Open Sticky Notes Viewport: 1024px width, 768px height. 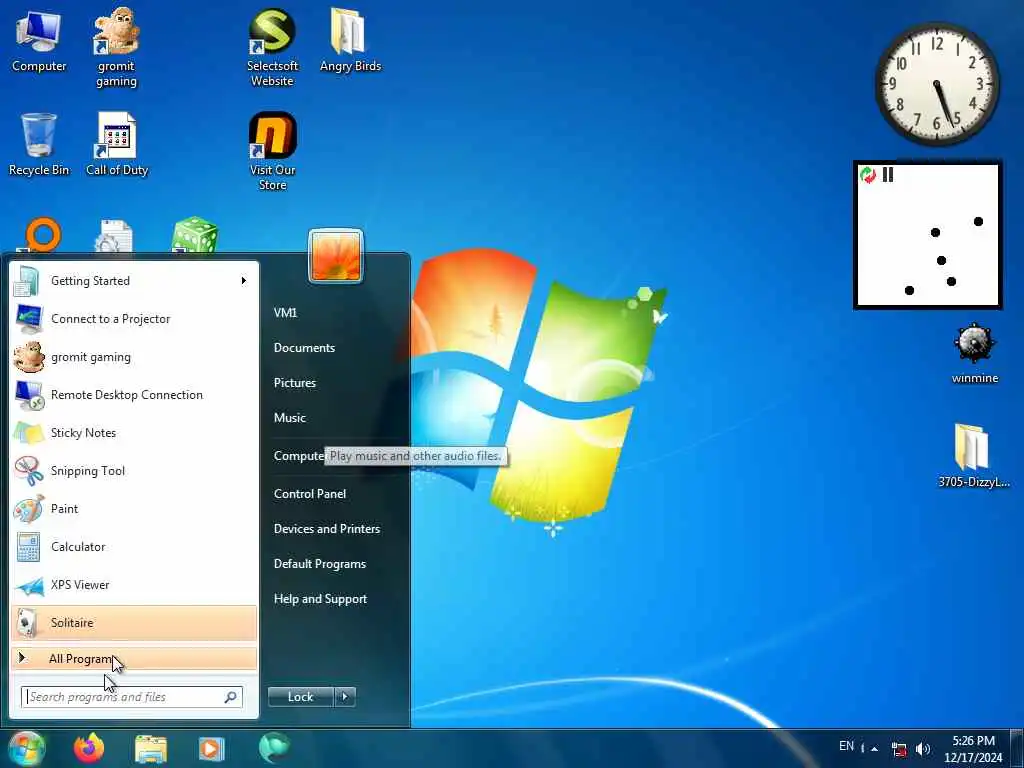click(x=134, y=432)
